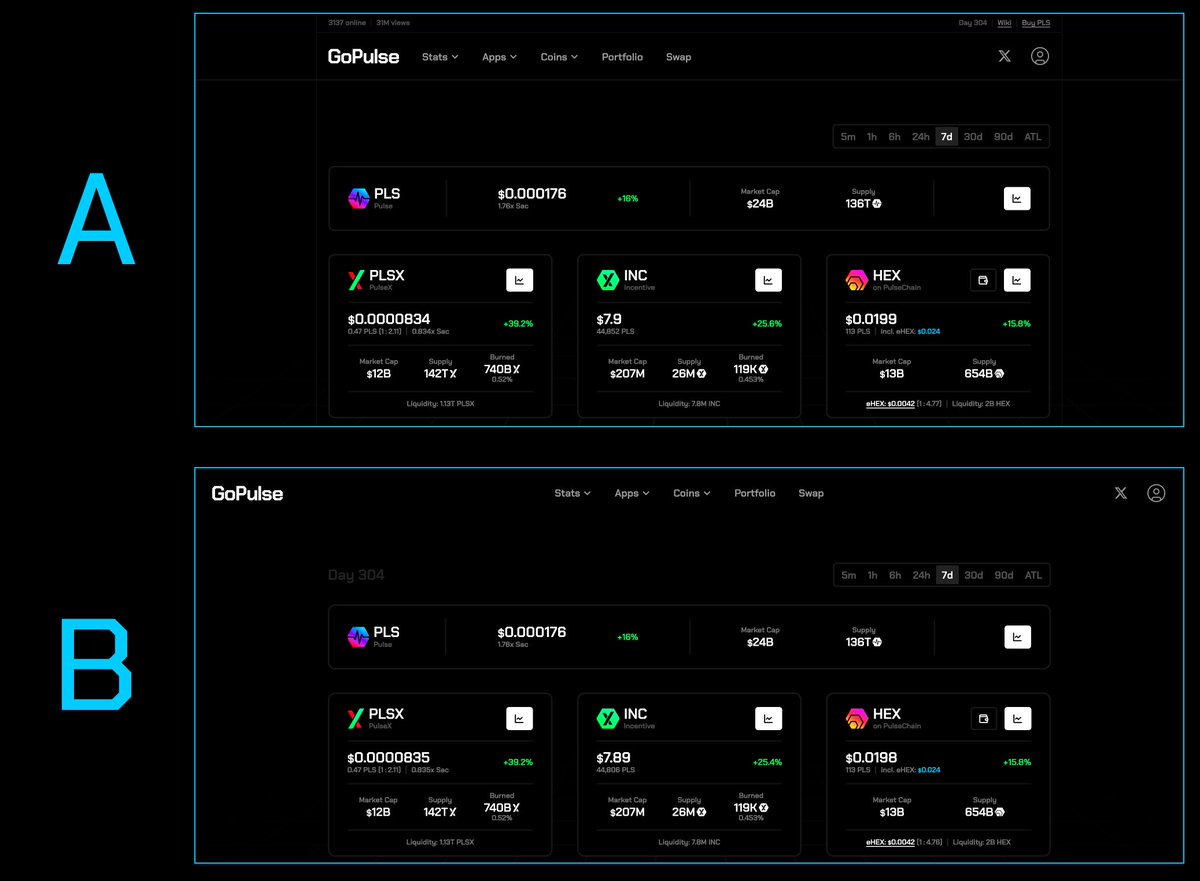Open the PLS price chart icon
Viewport: 1200px width, 881px height.
[1017, 198]
